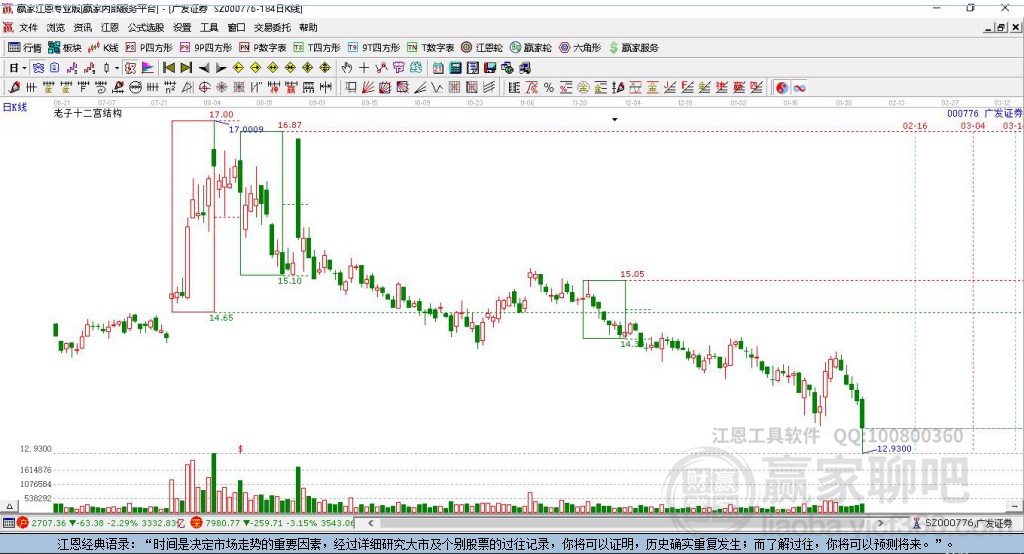The height and width of the screenshot is (554, 1024).
Task: Click the 000776 广发证券 stock title
Action: click(x=984, y=114)
